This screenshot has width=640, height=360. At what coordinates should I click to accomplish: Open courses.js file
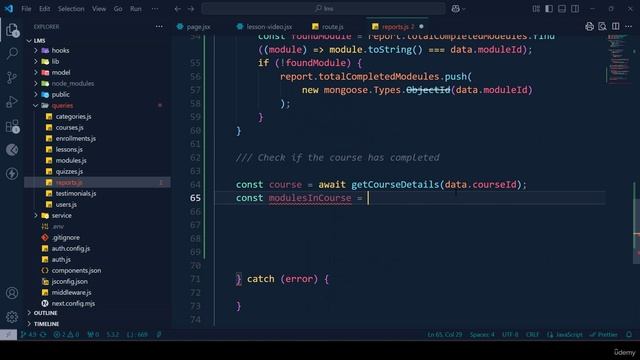[x=69, y=128]
